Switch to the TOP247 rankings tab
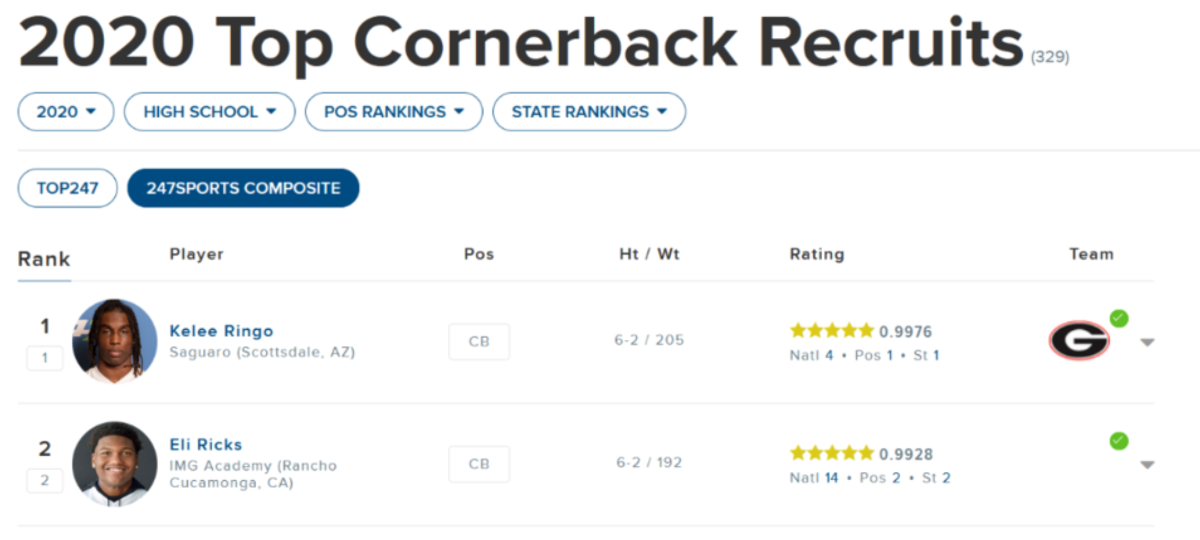The height and width of the screenshot is (540, 1200). pyautogui.click(x=67, y=188)
